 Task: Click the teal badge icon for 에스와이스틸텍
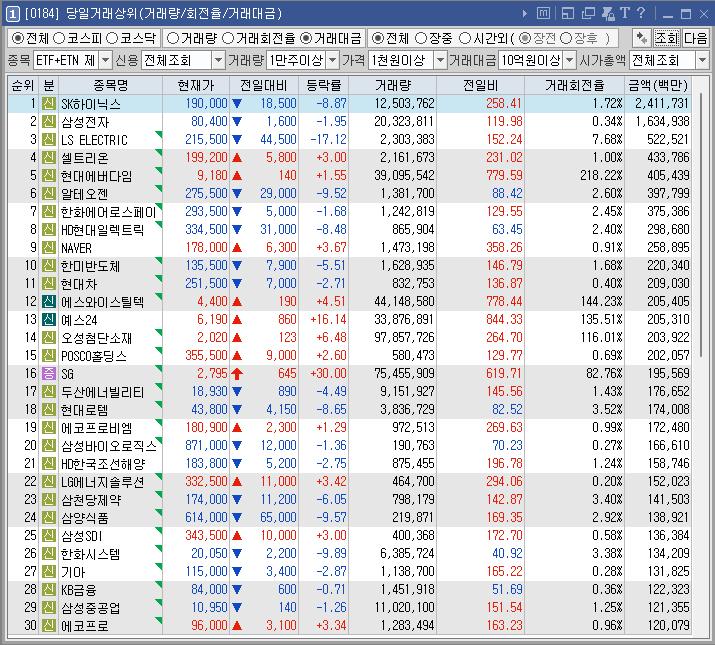click(x=48, y=302)
